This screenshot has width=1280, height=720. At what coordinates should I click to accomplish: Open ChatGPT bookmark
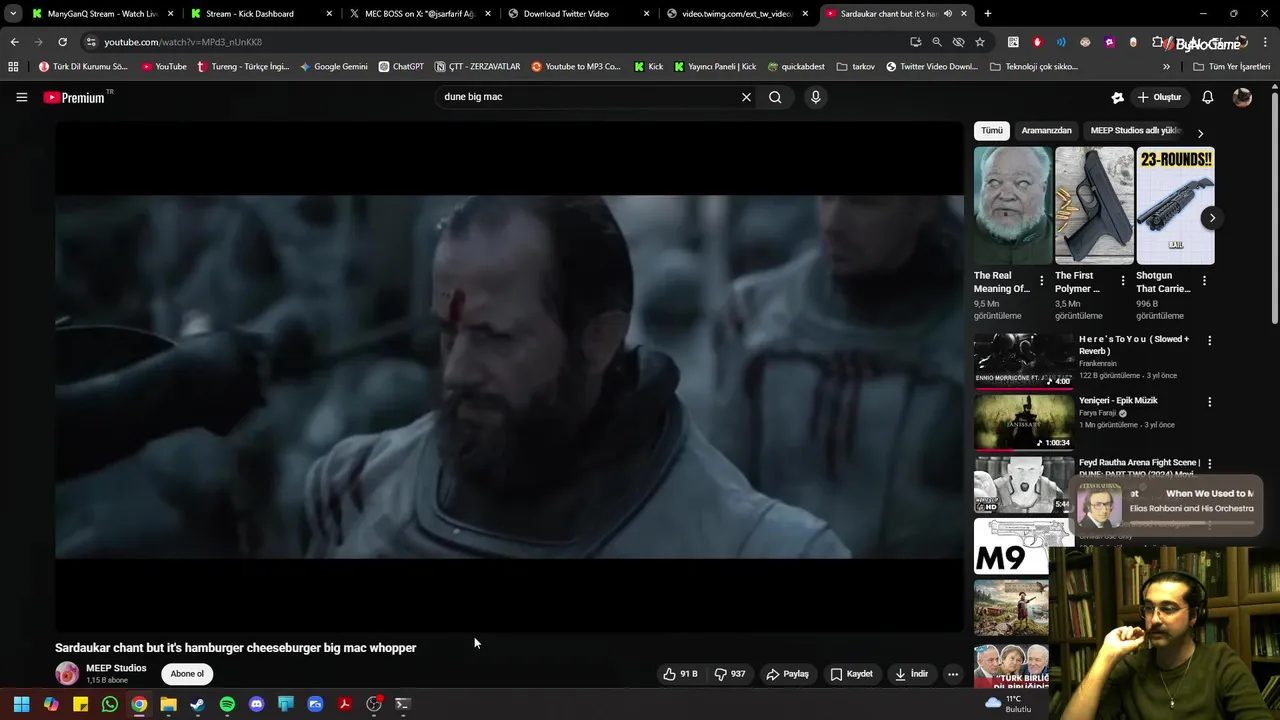[x=401, y=67]
